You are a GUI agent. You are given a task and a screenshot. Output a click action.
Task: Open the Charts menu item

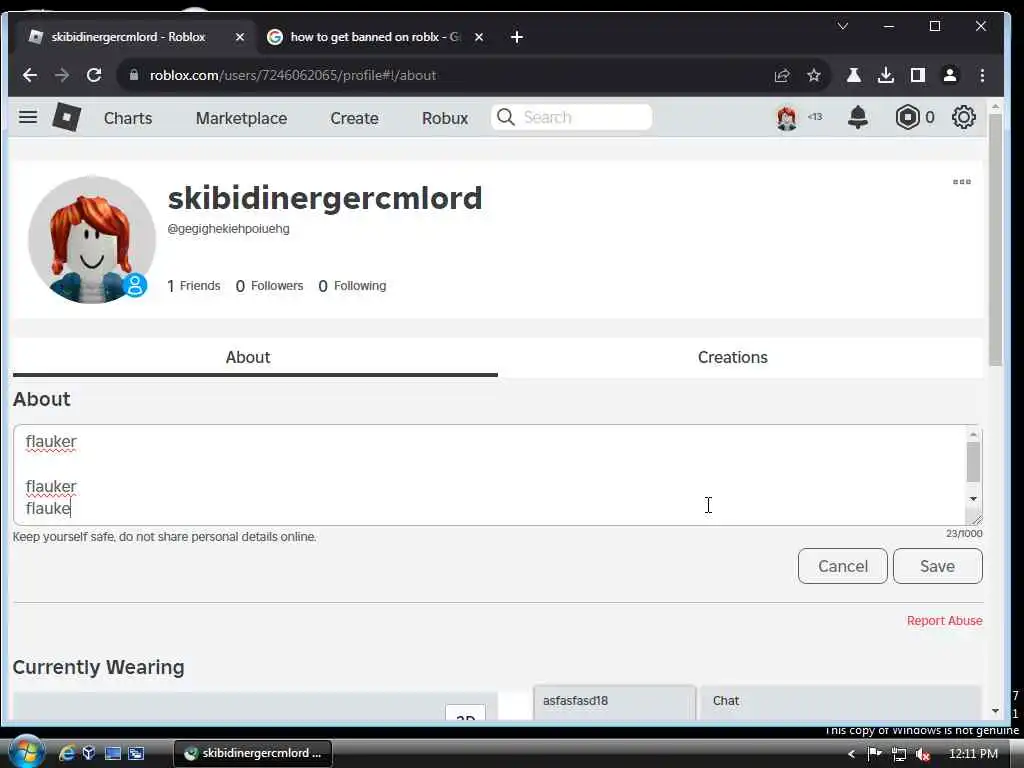(128, 118)
